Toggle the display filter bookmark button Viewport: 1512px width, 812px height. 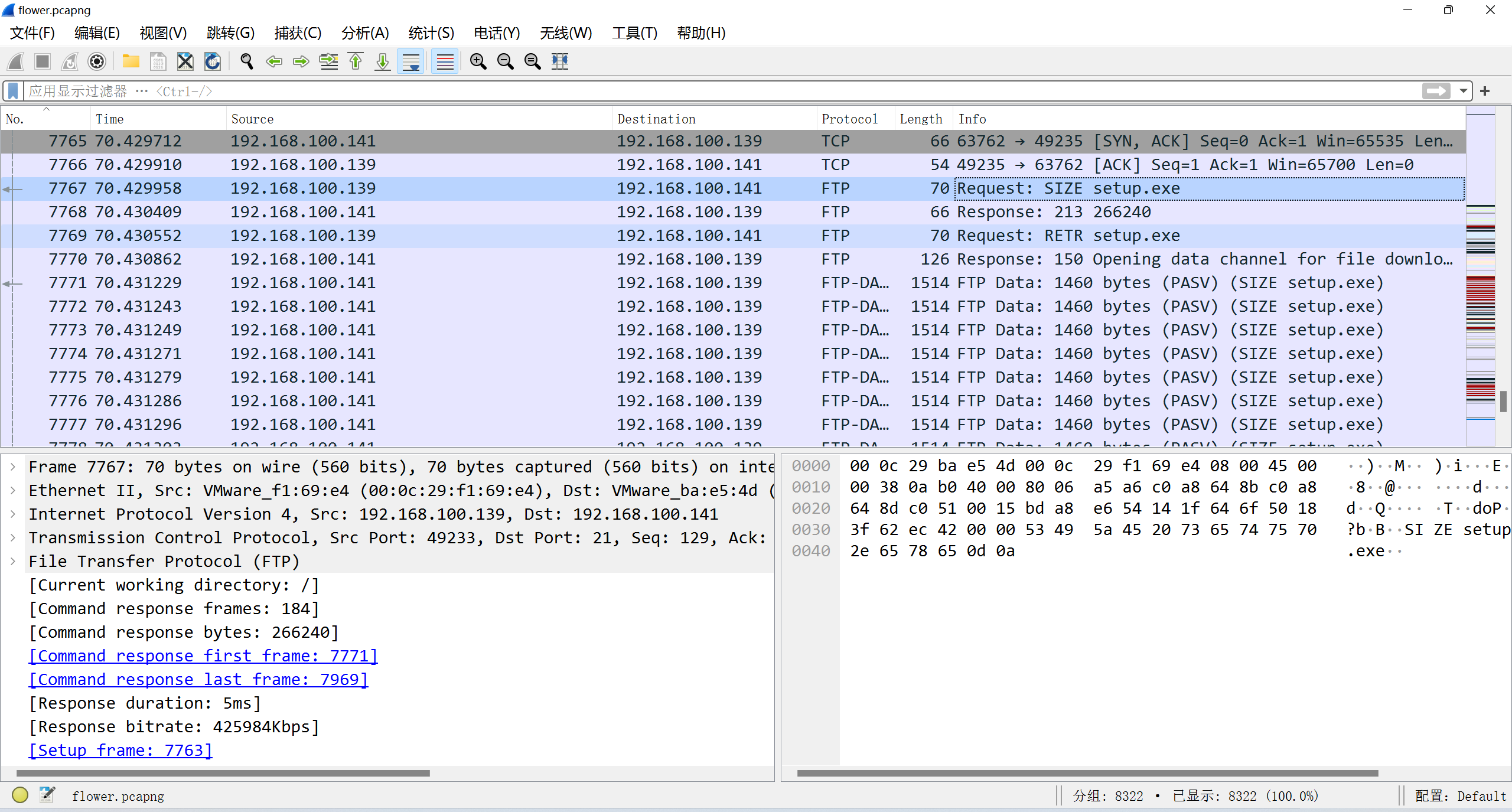coord(13,91)
